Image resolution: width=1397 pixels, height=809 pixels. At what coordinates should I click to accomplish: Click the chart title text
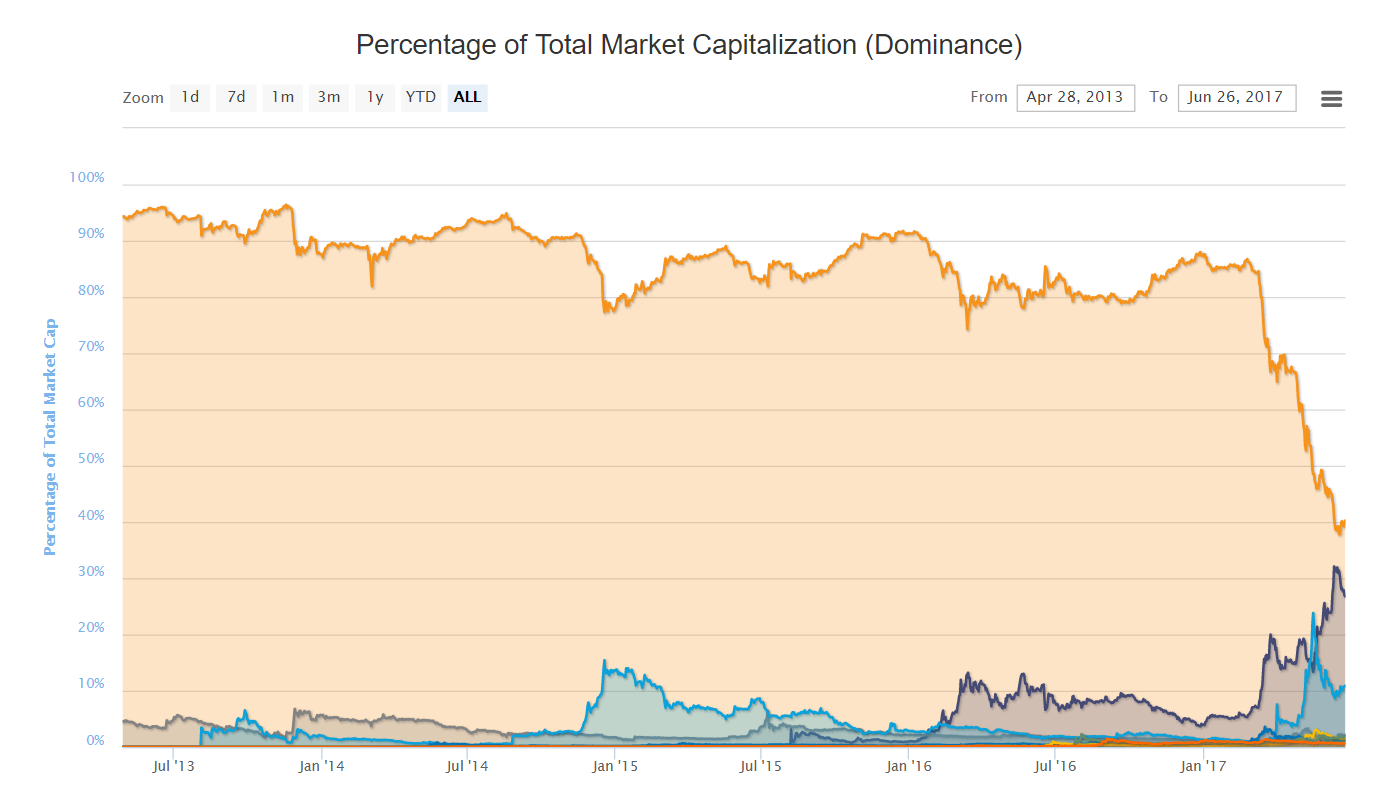click(x=689, y=45)
